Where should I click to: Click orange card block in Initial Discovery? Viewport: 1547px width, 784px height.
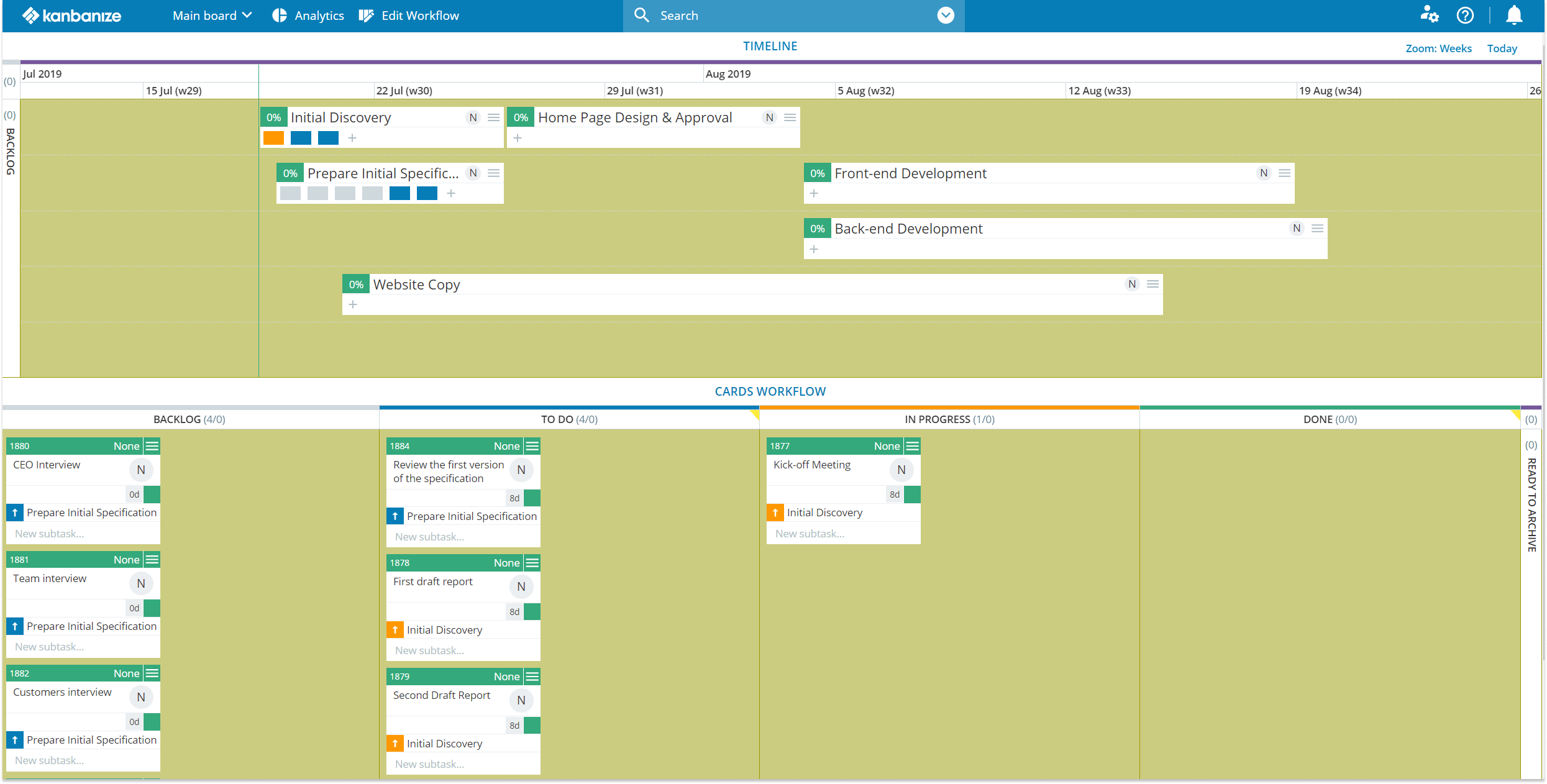[x=273, y=138]
